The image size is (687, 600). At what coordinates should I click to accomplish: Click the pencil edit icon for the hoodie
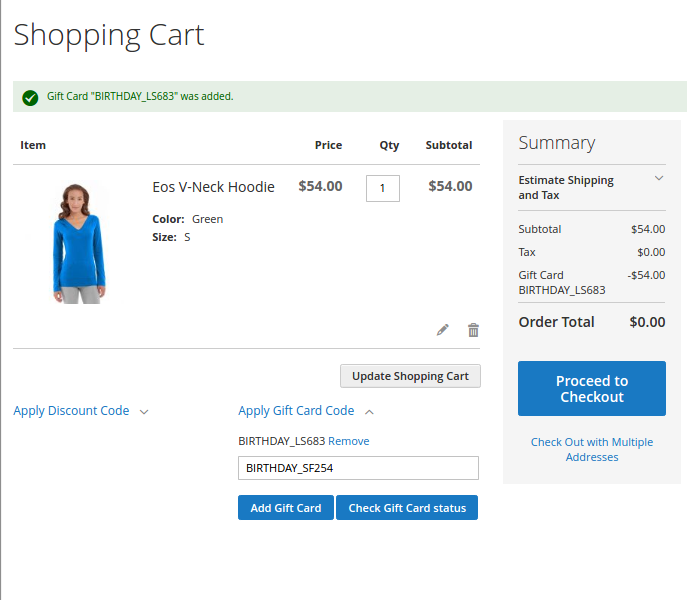(443, 330)
